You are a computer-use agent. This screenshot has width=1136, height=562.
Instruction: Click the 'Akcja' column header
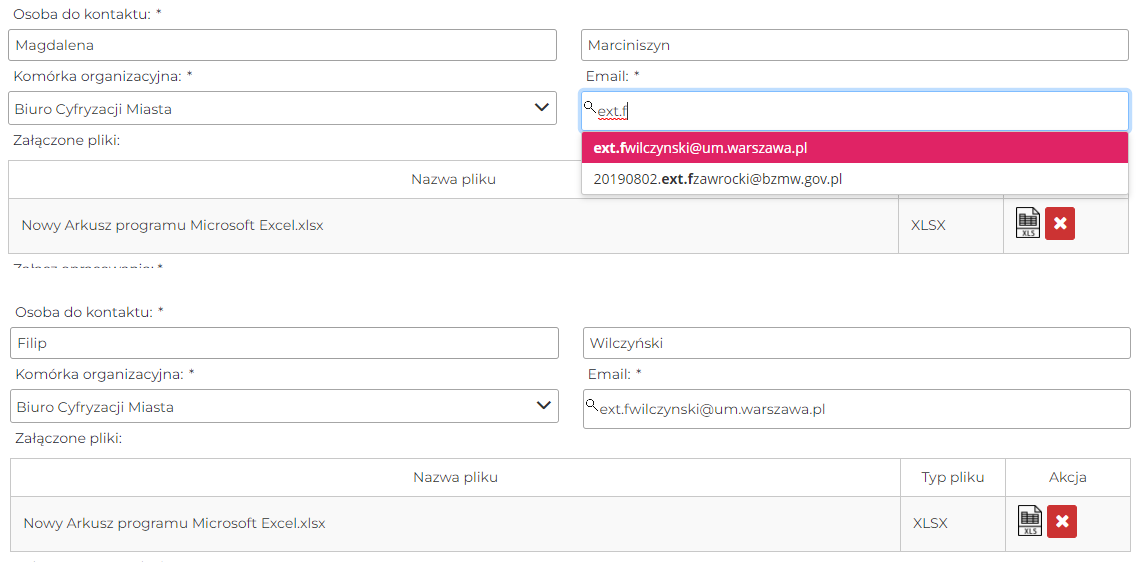1067,477
